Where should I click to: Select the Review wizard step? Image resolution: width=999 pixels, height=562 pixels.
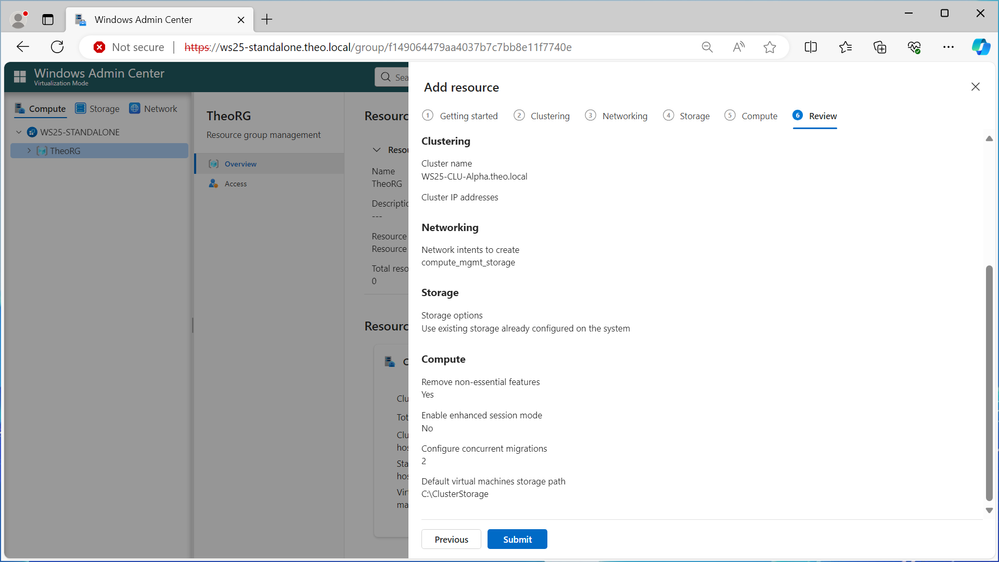pyautogui.click(x=815, y=116)
